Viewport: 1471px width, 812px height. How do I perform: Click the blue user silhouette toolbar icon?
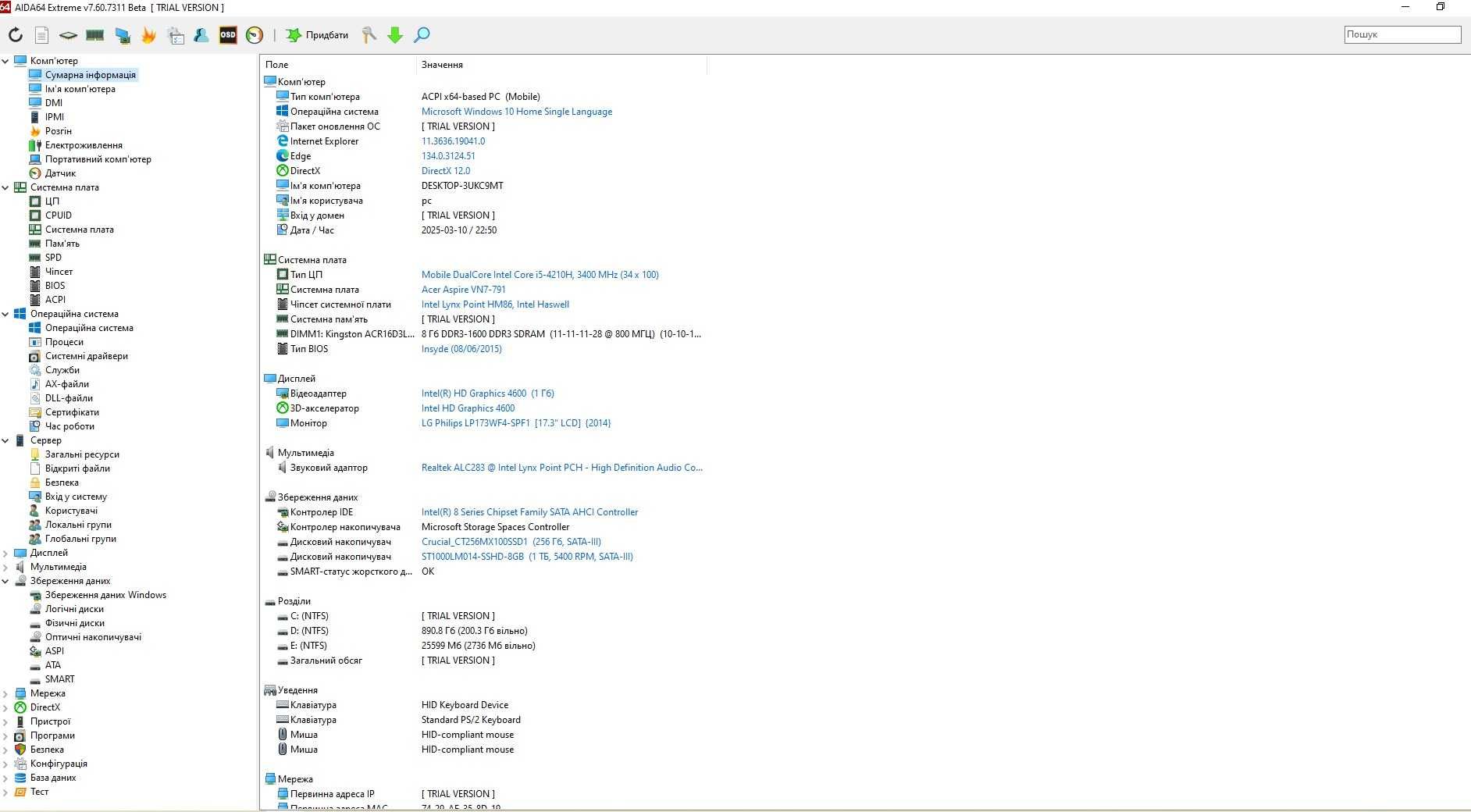pos(201,35)
